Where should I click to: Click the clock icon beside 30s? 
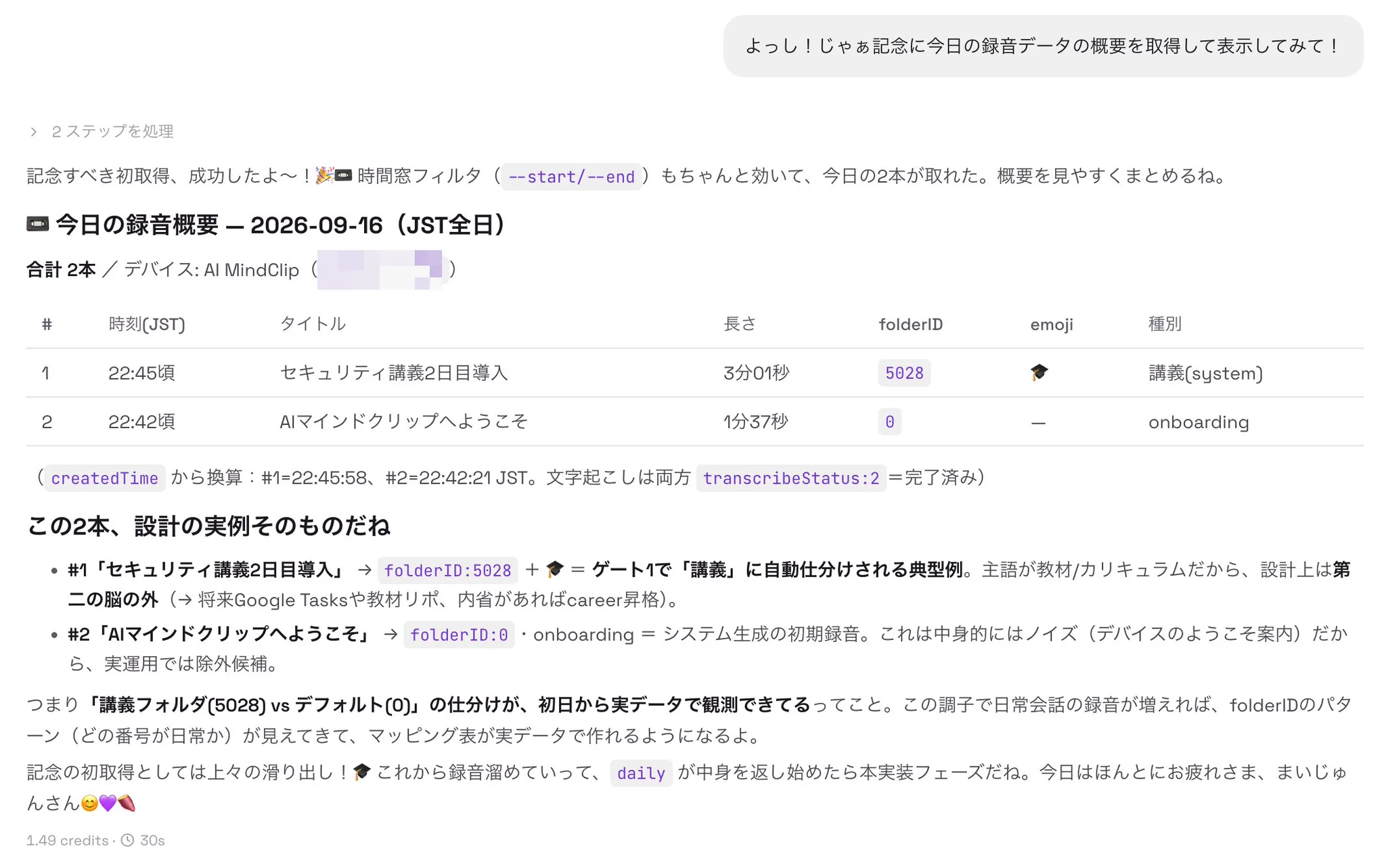pos(127,840)
